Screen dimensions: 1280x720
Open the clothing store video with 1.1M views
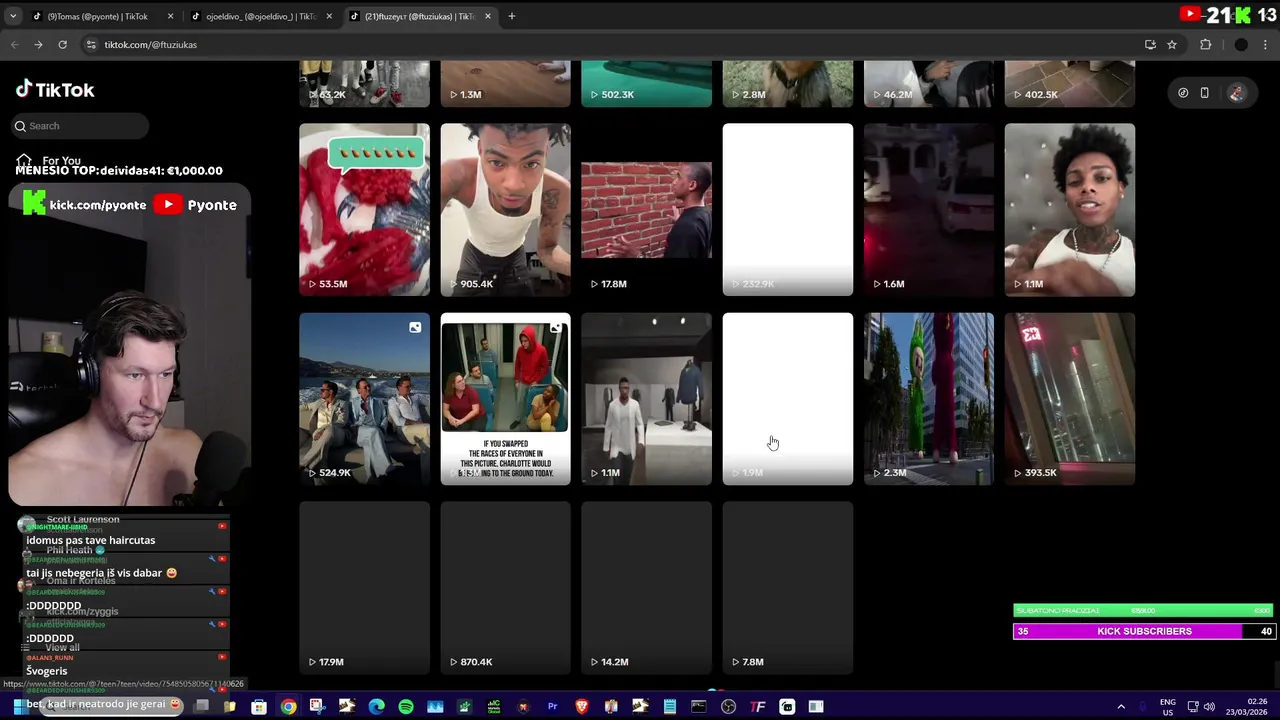point(646,398)
